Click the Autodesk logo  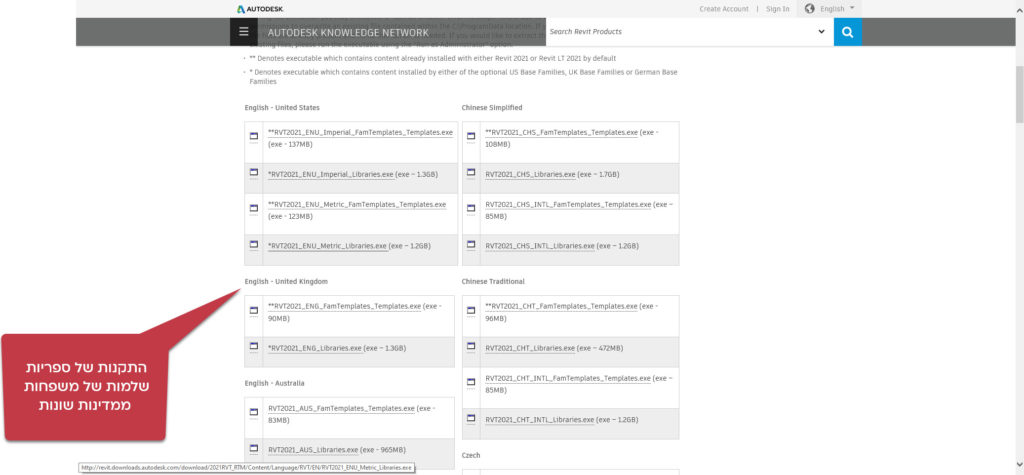(261, 9)
